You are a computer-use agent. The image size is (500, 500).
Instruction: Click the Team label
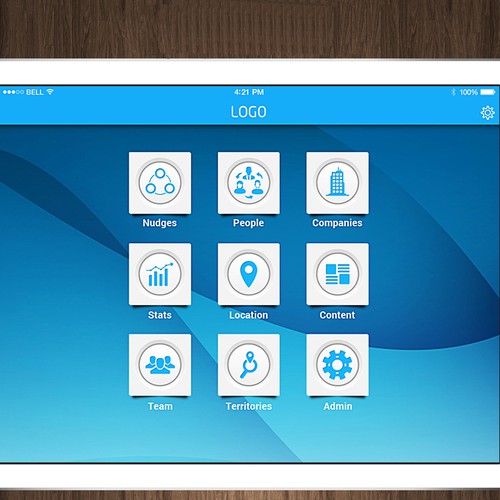(160, 406)
